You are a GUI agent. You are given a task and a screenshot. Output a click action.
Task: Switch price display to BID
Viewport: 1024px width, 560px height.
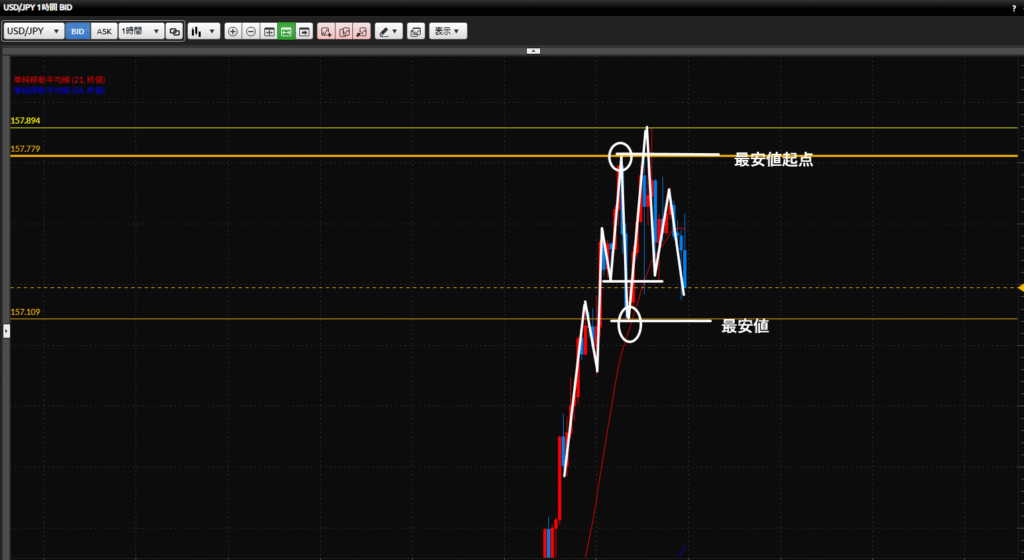pos(78,31)
